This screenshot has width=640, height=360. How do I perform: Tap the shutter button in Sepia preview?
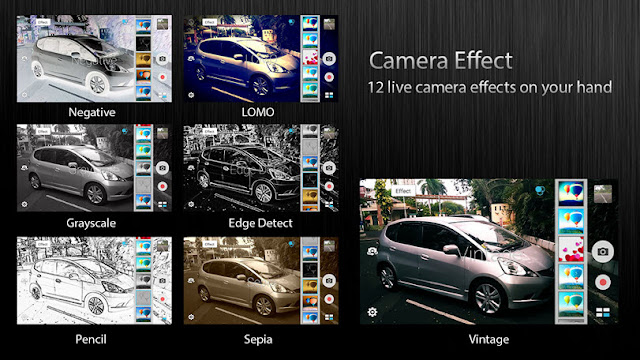(329, 281)
